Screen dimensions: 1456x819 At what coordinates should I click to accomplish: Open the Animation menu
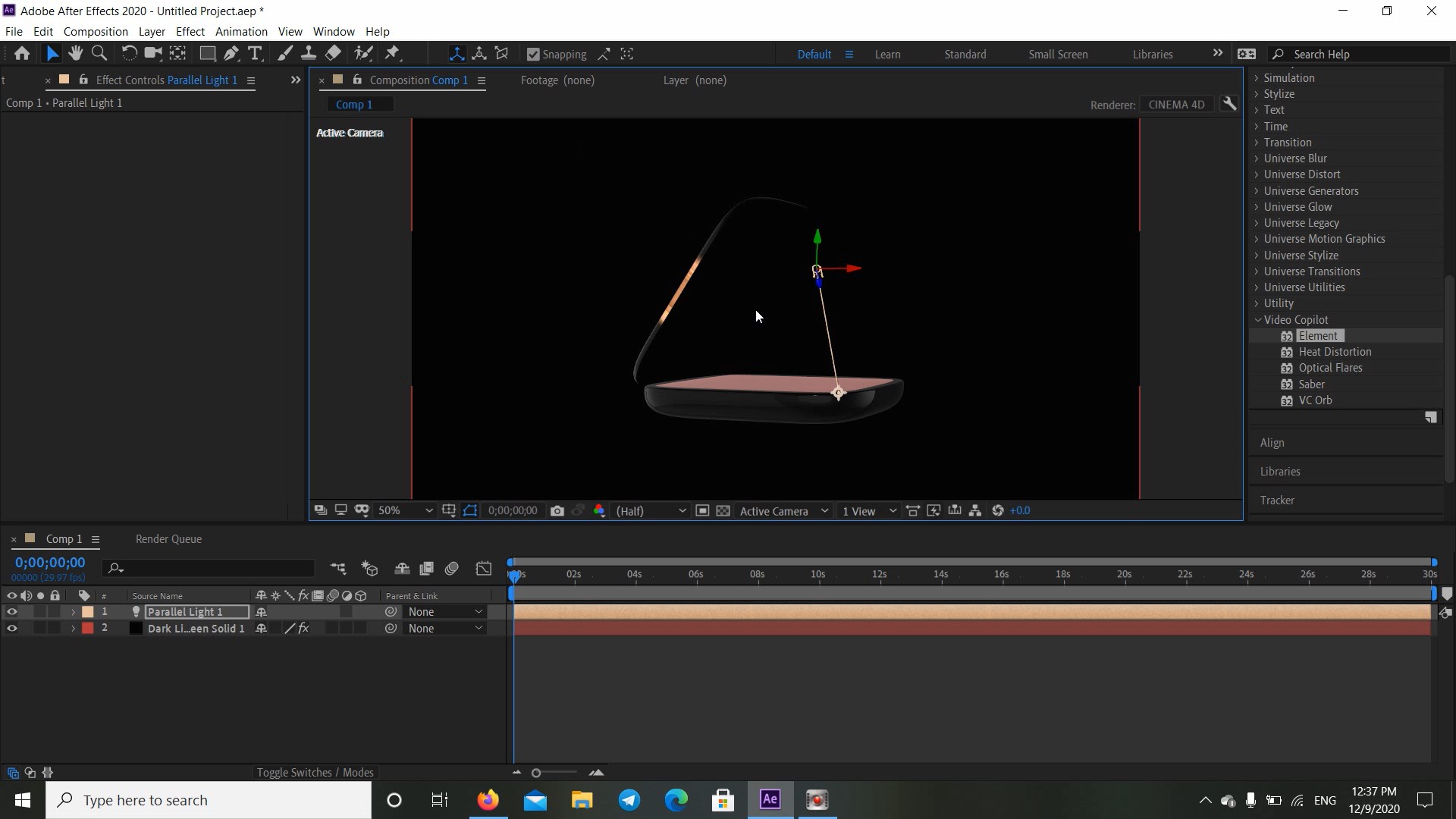click(x=240, y=31)
